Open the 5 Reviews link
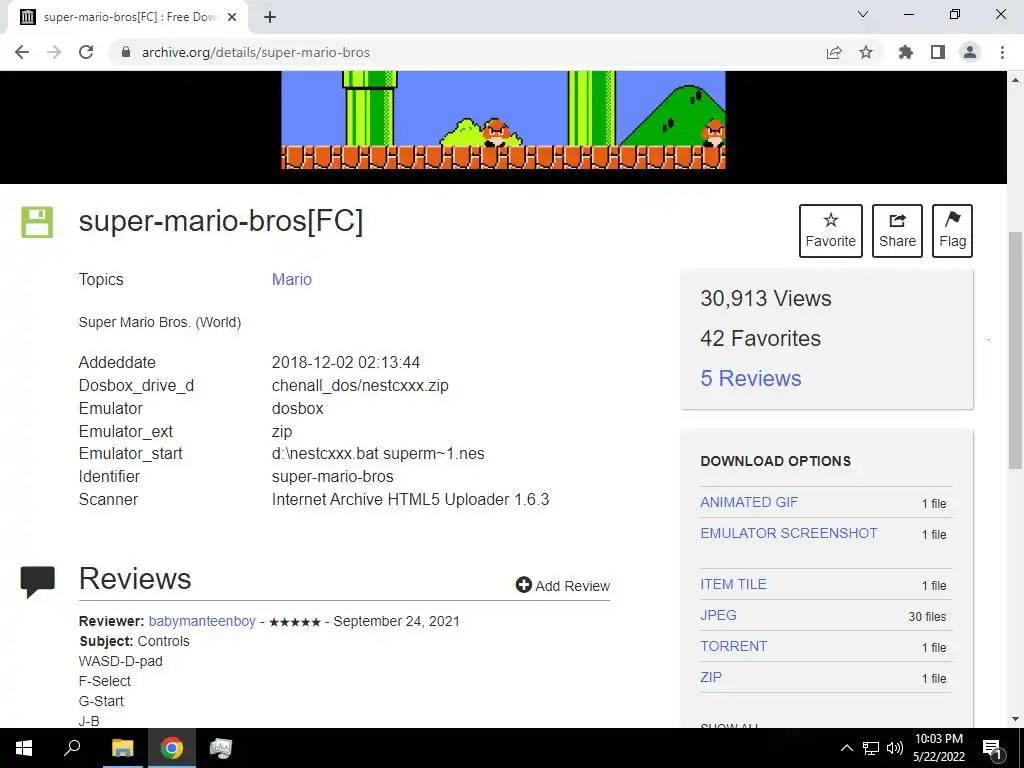The image size is (1024, 768). [750, 378]
